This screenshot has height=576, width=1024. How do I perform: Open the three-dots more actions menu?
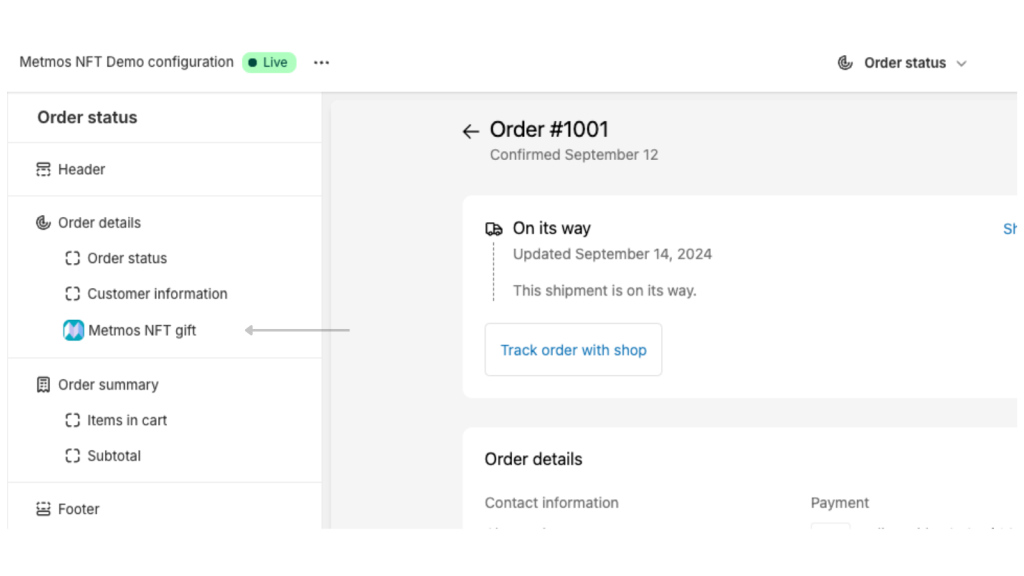coord(321,62)
